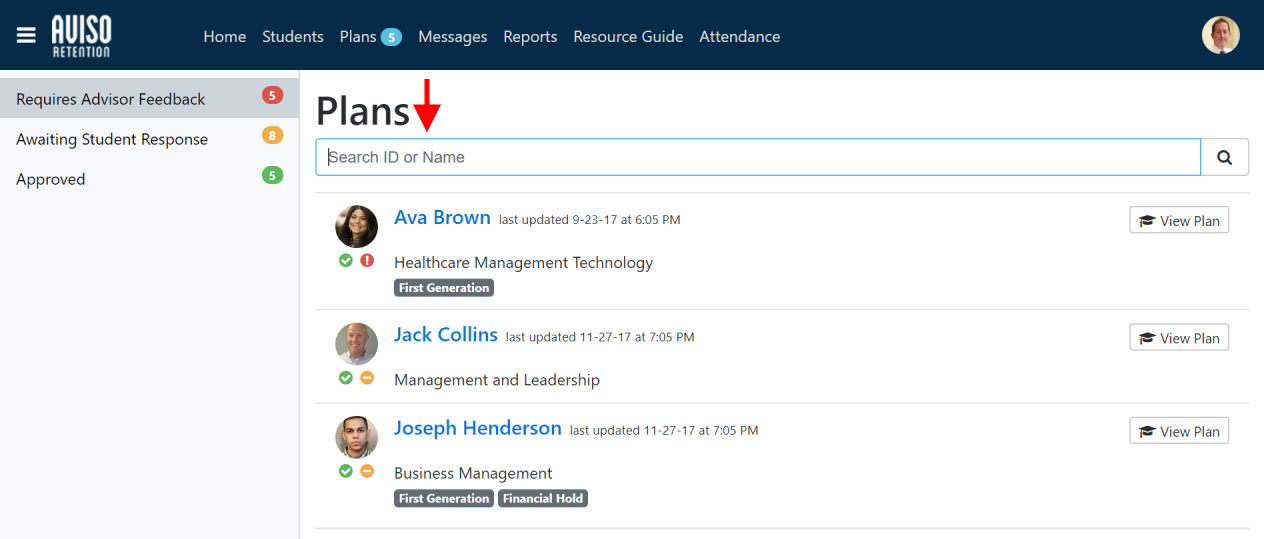
Task: Open the hamburger navigation menu
Action: click(26, 35)
